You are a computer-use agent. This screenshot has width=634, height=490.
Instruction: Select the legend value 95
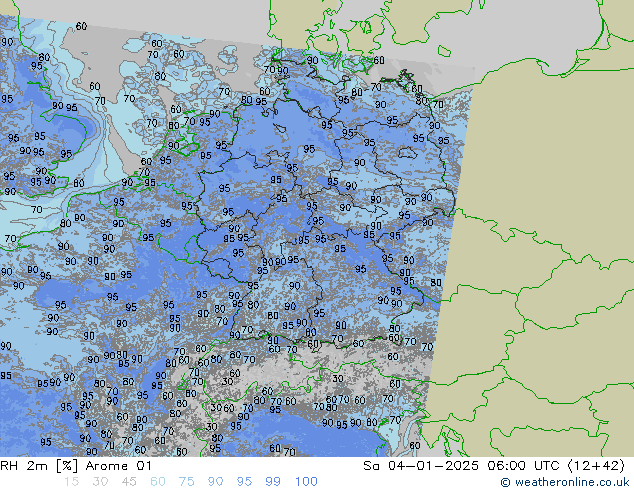pyautogui.click(x=244, y=482)
